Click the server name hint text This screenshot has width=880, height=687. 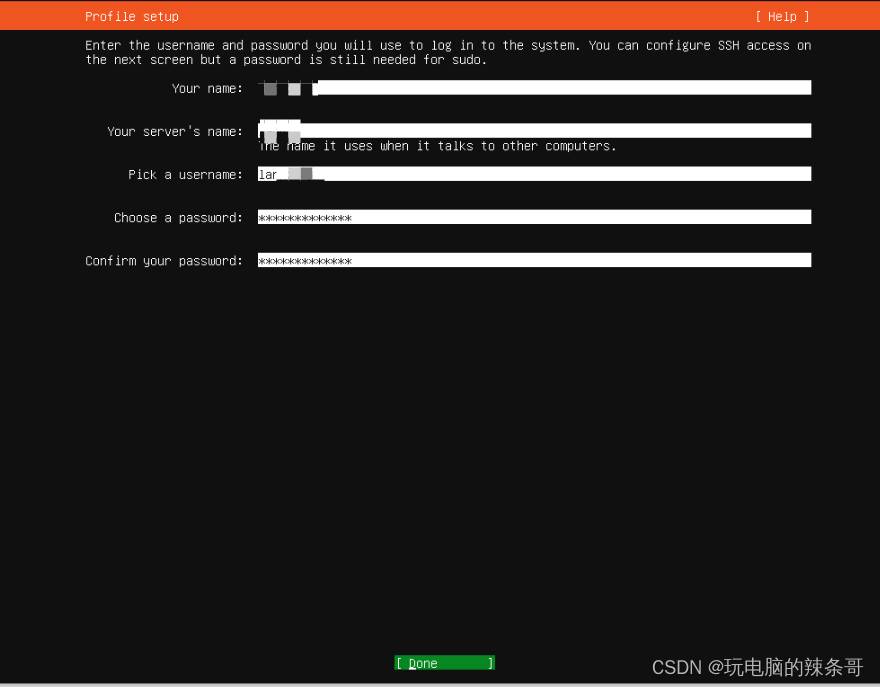pos(438,146)
